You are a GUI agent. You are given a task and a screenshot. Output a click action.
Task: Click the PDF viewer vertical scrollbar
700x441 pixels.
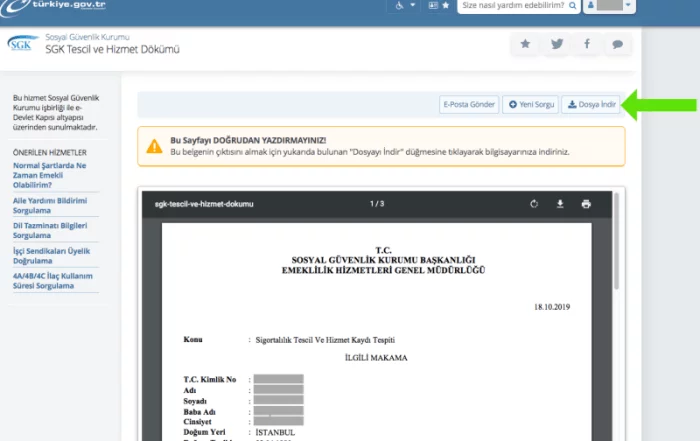click(x=617, y=241)
